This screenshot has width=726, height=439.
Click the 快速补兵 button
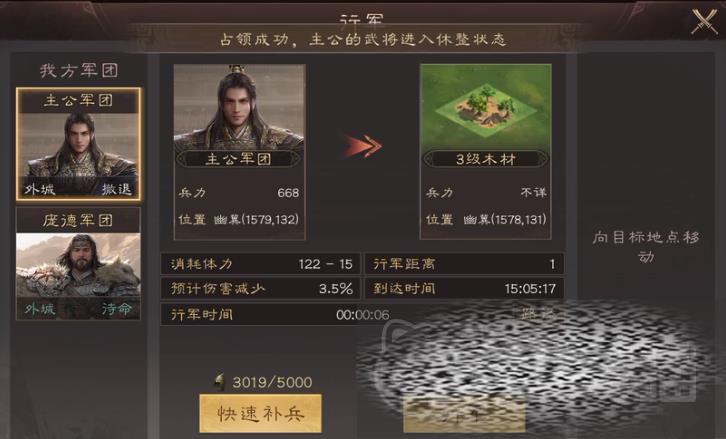pos(260,413)
